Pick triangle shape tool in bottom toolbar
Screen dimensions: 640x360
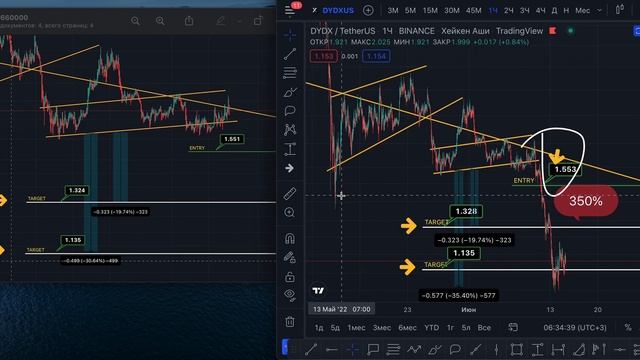(x=578, y=349)
